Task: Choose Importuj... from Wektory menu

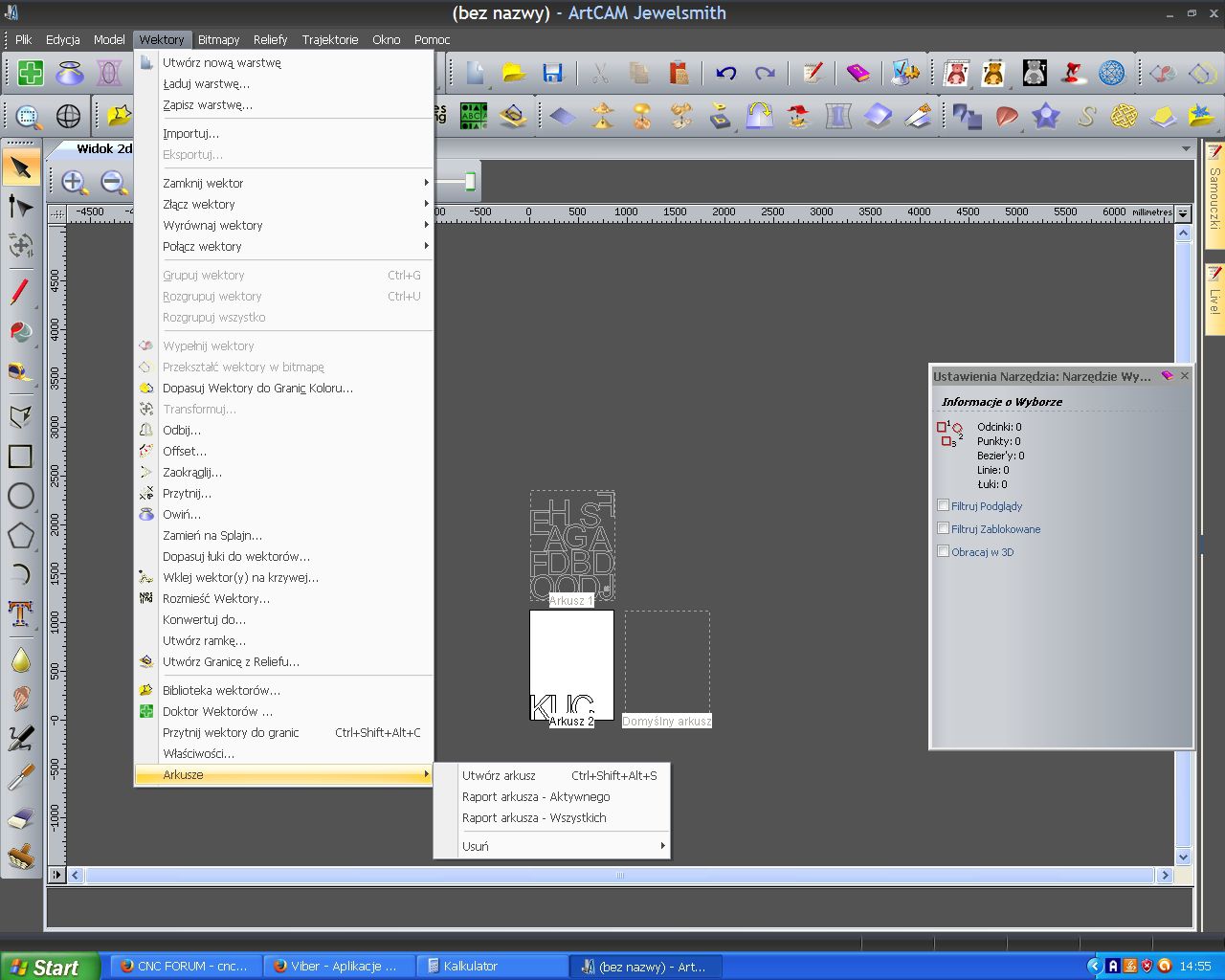Action: pyautogui.click(x=284, y=133)
